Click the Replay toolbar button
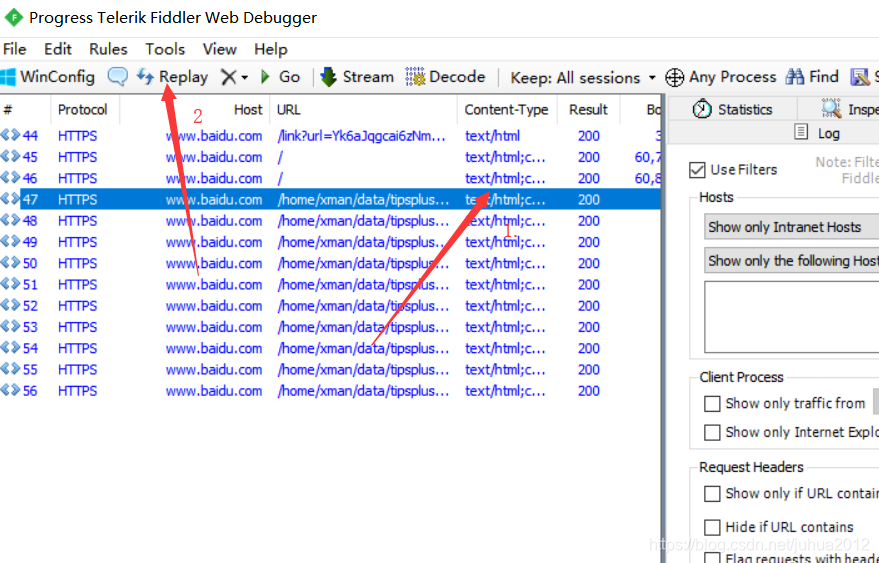Viewport: 879px width, 563px height. coord(173,77)
